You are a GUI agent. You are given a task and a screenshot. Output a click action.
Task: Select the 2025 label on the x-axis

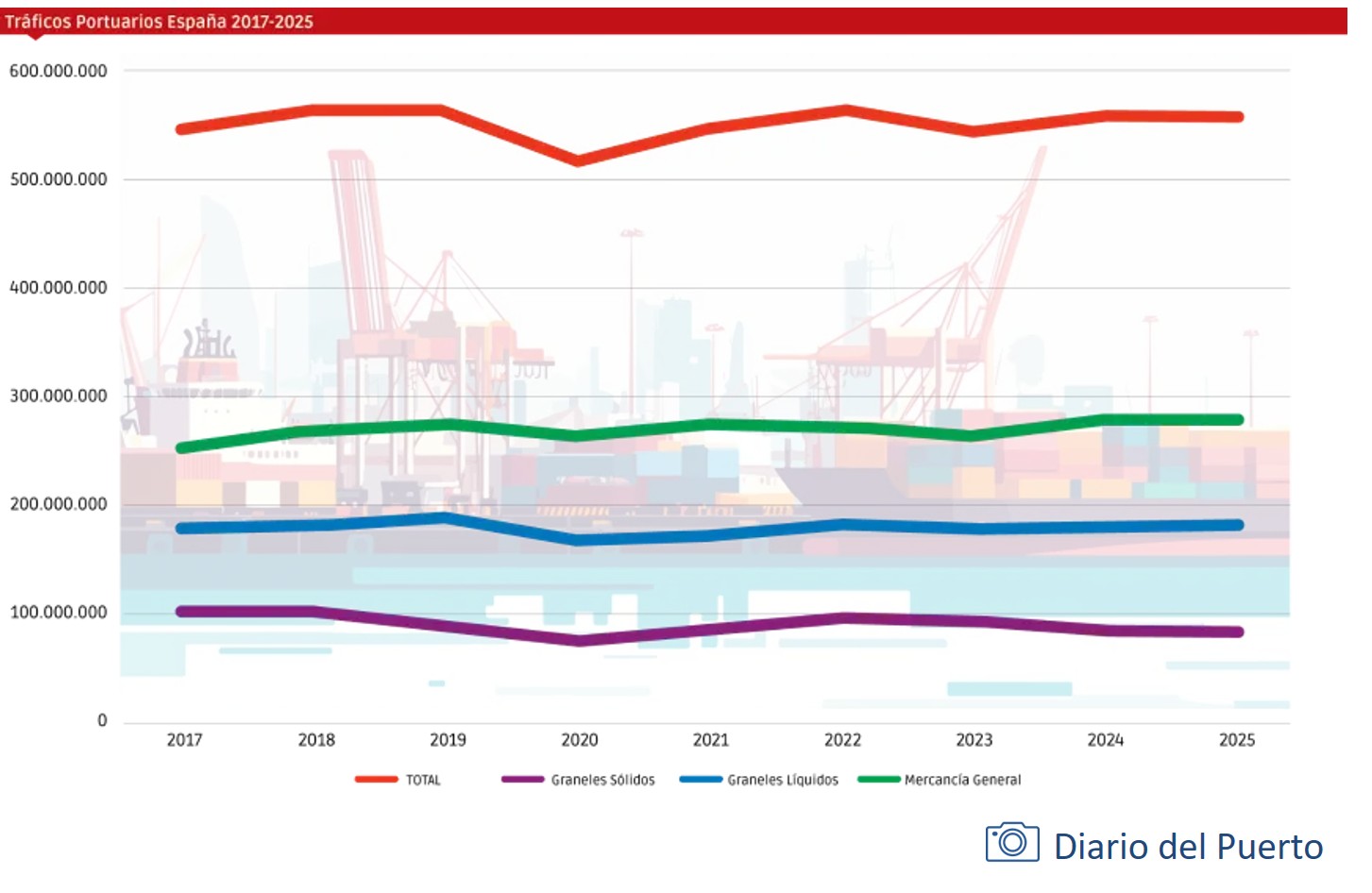click(1236, 740)
